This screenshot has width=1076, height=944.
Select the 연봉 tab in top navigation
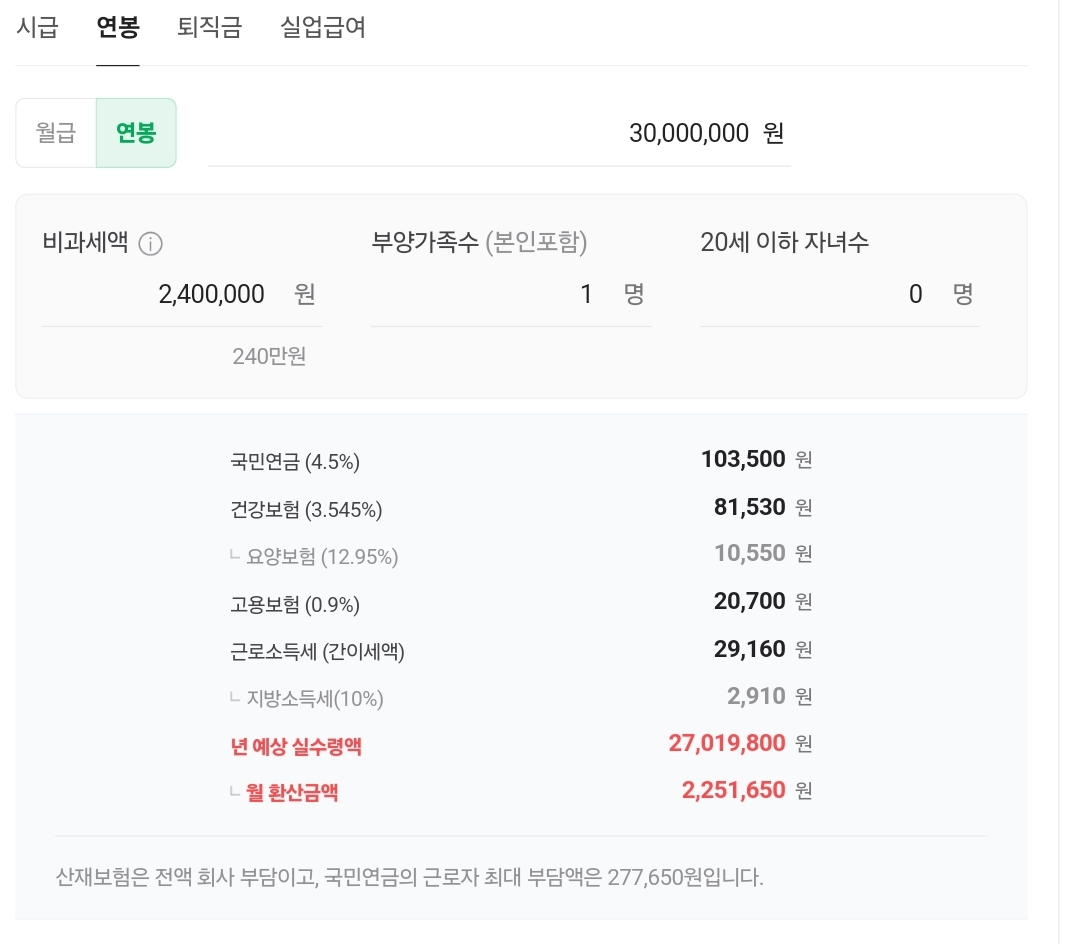click(117, 27)
